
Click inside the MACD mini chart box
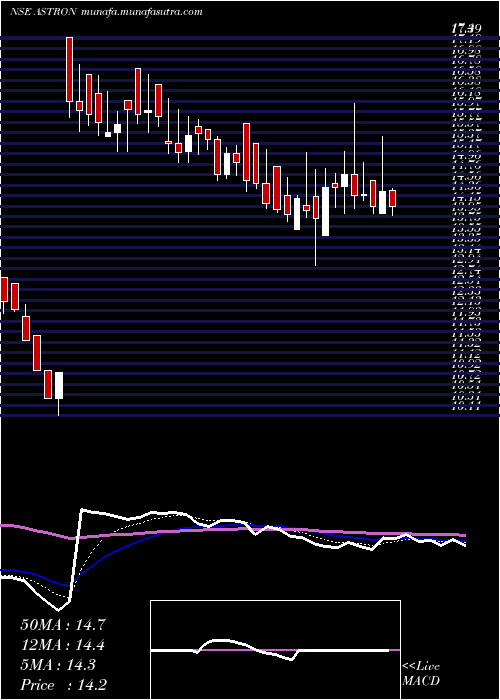coord(275,650)
